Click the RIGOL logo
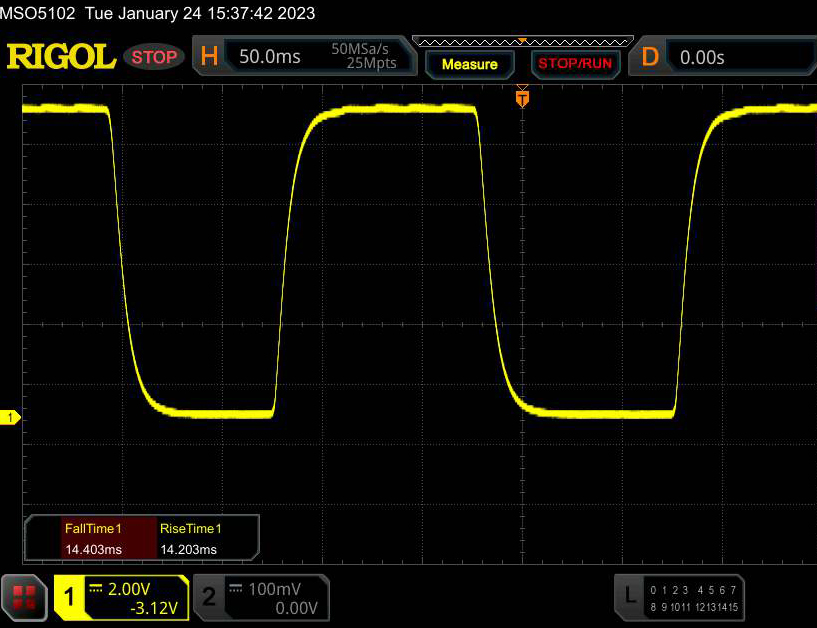The width and height of the screenshot is (817, 628). pos(61,56)
